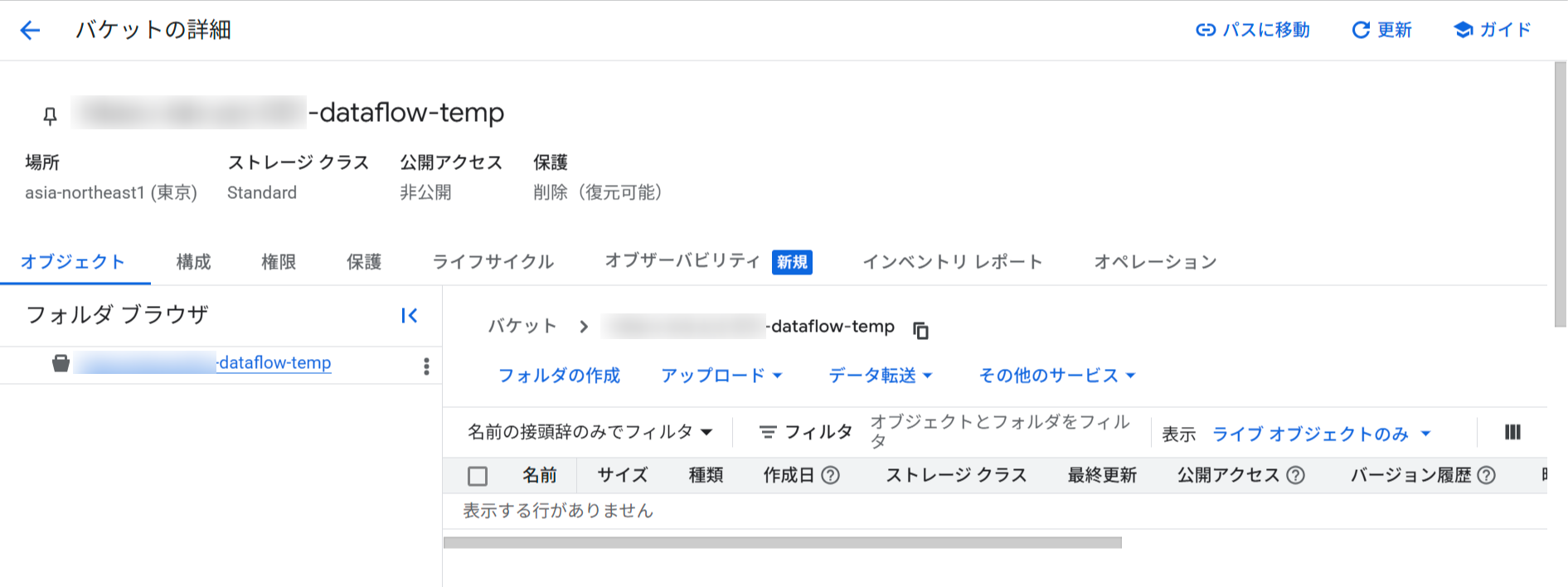
Task: Click help icon beside 公開アクセス column
Action: click(x=1295, y=475)
